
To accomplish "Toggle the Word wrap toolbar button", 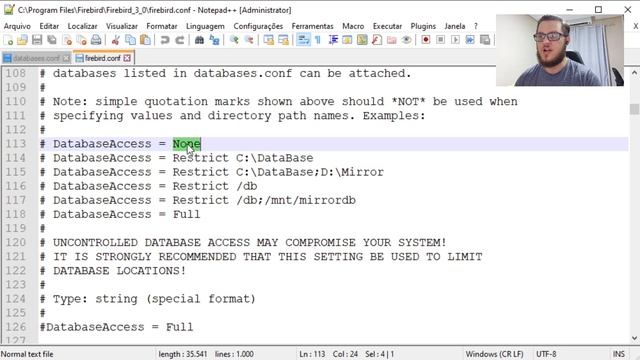I will (303, 40).
